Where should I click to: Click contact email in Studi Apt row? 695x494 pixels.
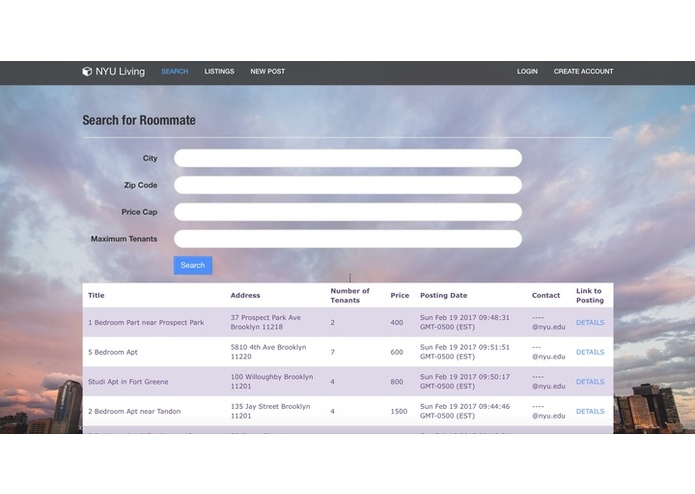point(549,381)
